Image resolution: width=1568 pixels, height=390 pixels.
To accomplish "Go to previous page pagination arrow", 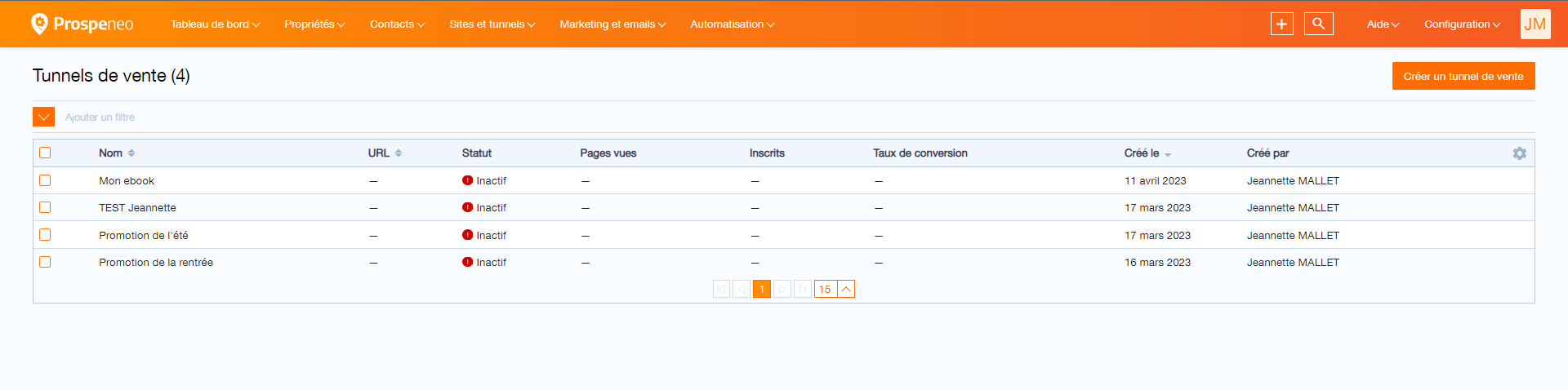I will (742, 289).
